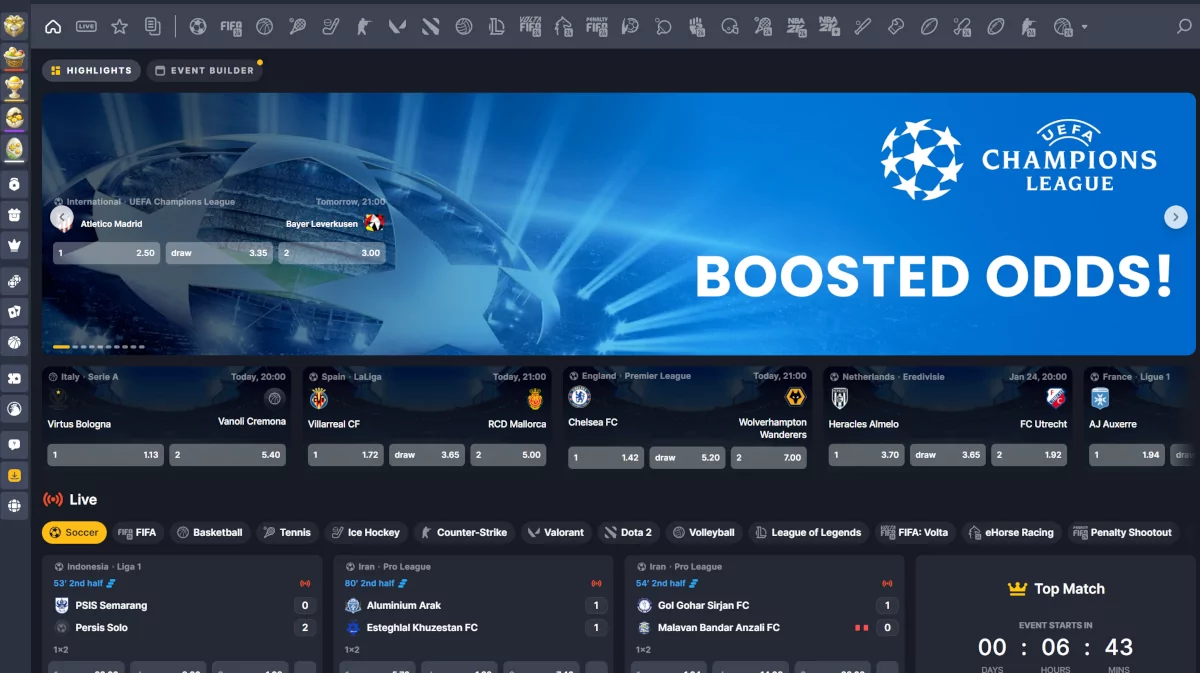Switch to Event Builder tab

[x=204, y=71]
